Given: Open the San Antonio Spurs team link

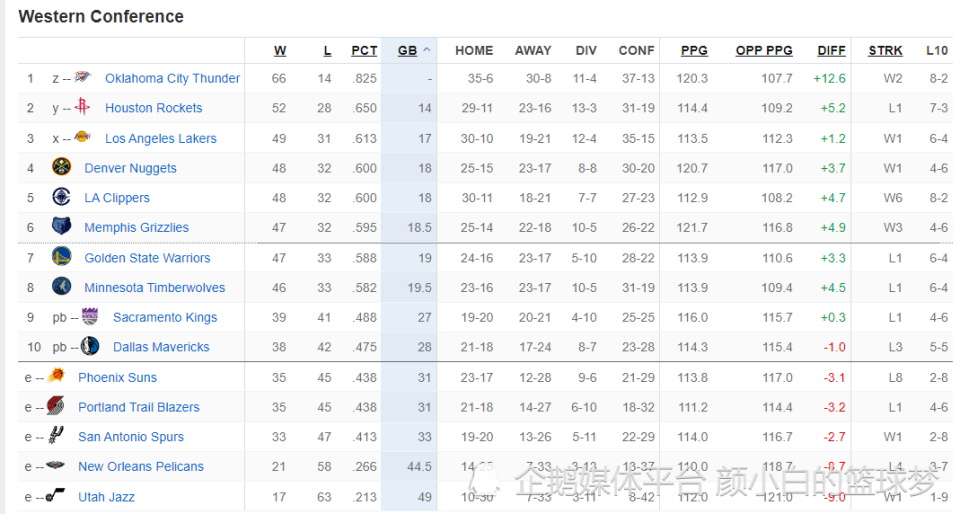Looking at the screenshot, I should (x=131, y=437).
